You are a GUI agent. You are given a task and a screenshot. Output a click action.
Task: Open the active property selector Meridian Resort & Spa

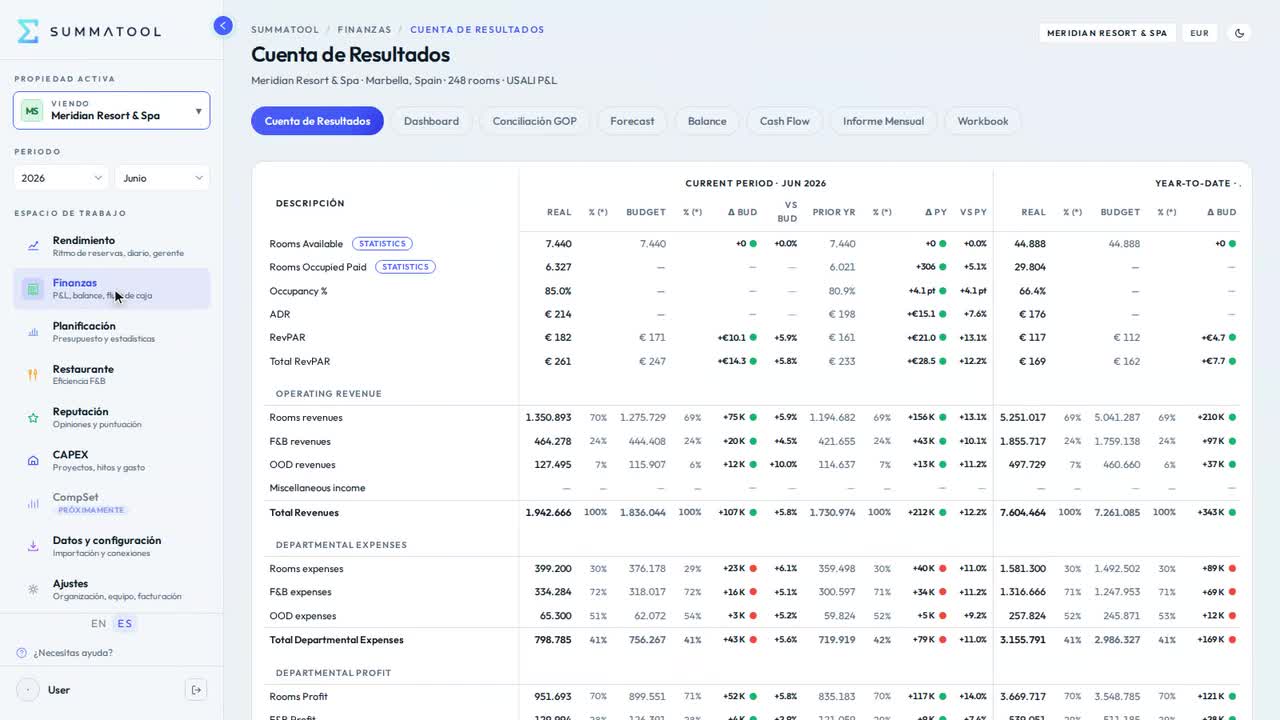tap(112, 110)
